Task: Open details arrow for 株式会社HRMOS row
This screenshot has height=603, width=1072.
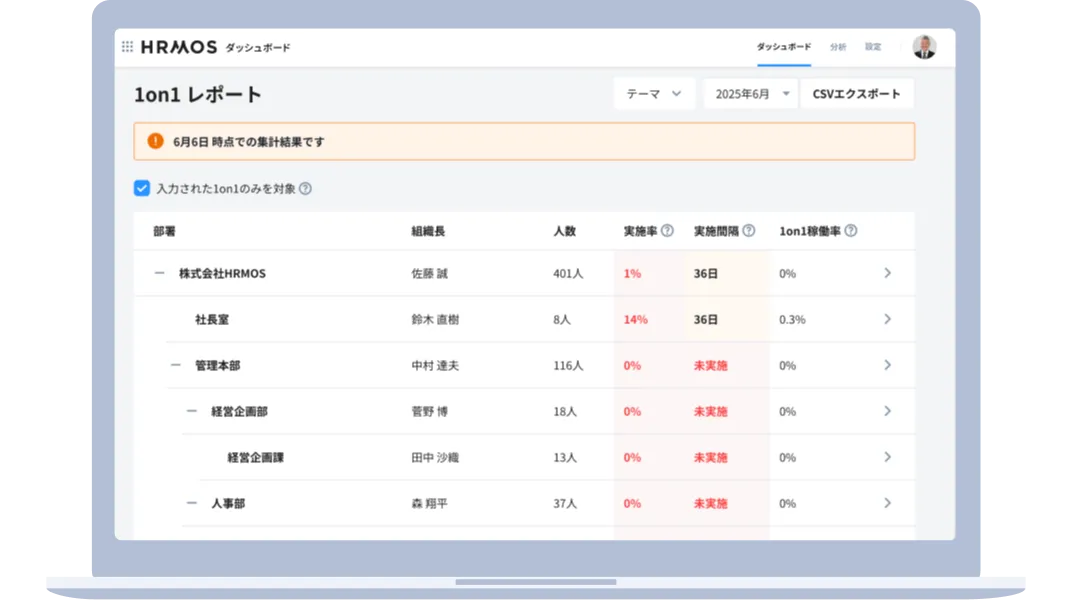Action: pos(887,273)
